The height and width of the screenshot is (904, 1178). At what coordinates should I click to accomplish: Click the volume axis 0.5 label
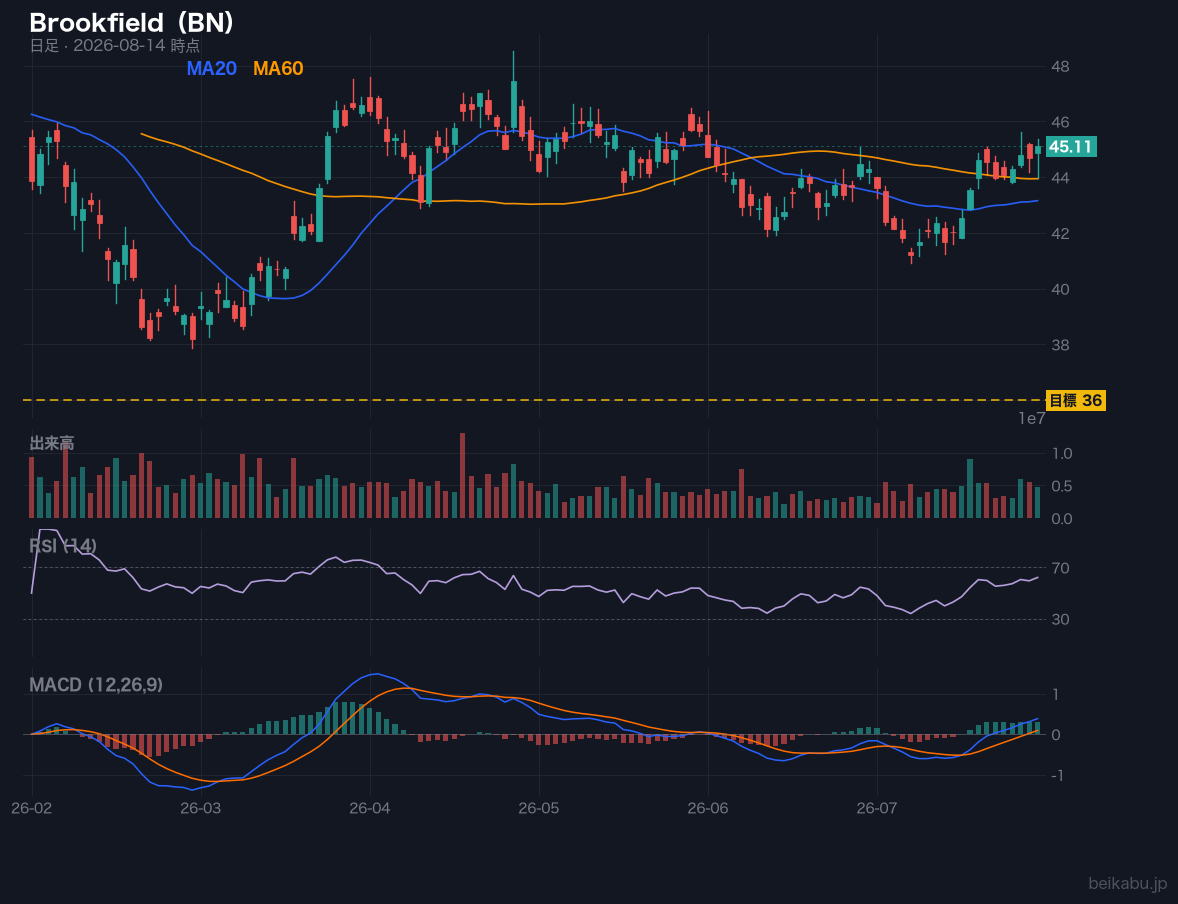coord(1062,486)
